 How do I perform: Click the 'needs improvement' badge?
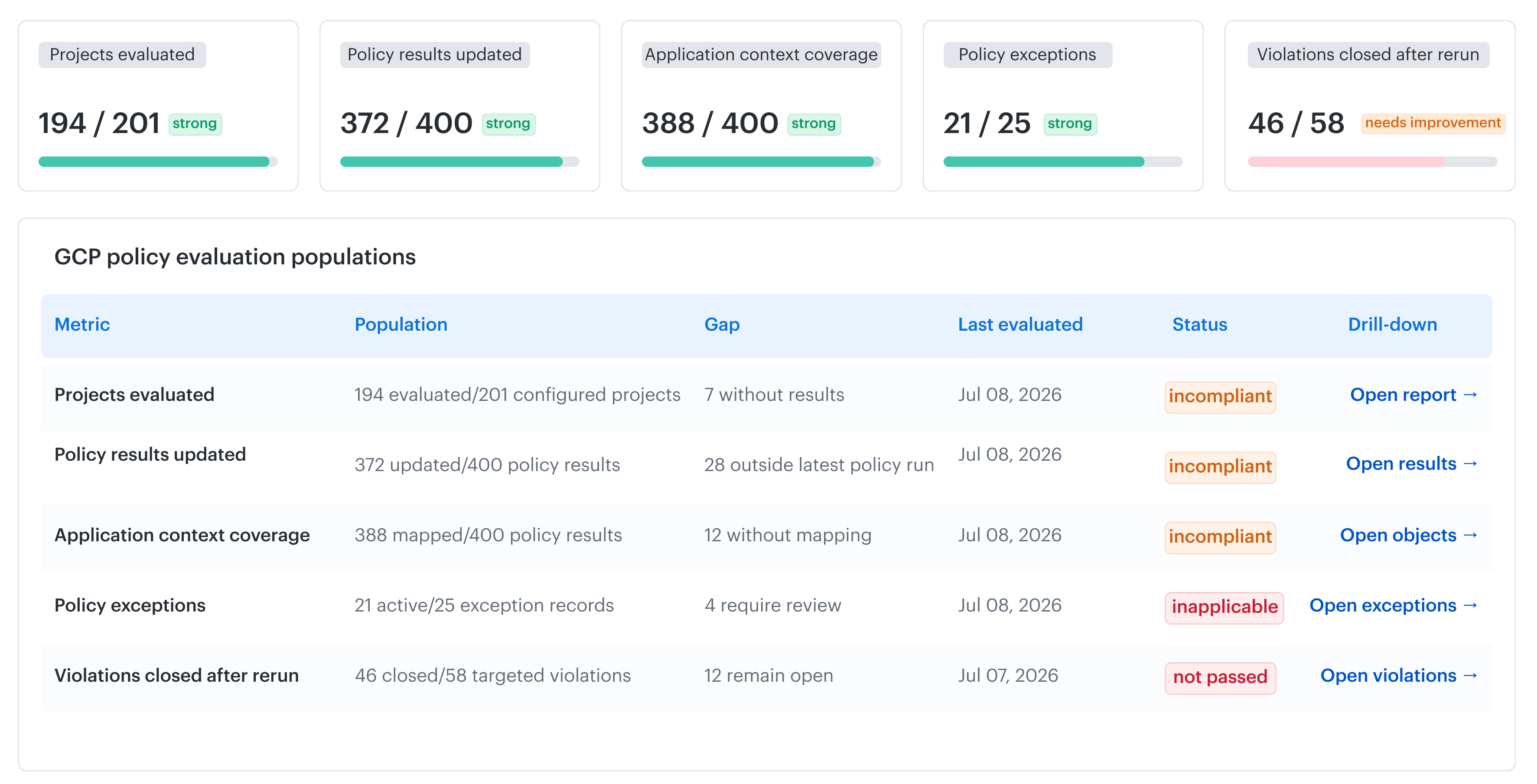click(x=1433, y=124)
